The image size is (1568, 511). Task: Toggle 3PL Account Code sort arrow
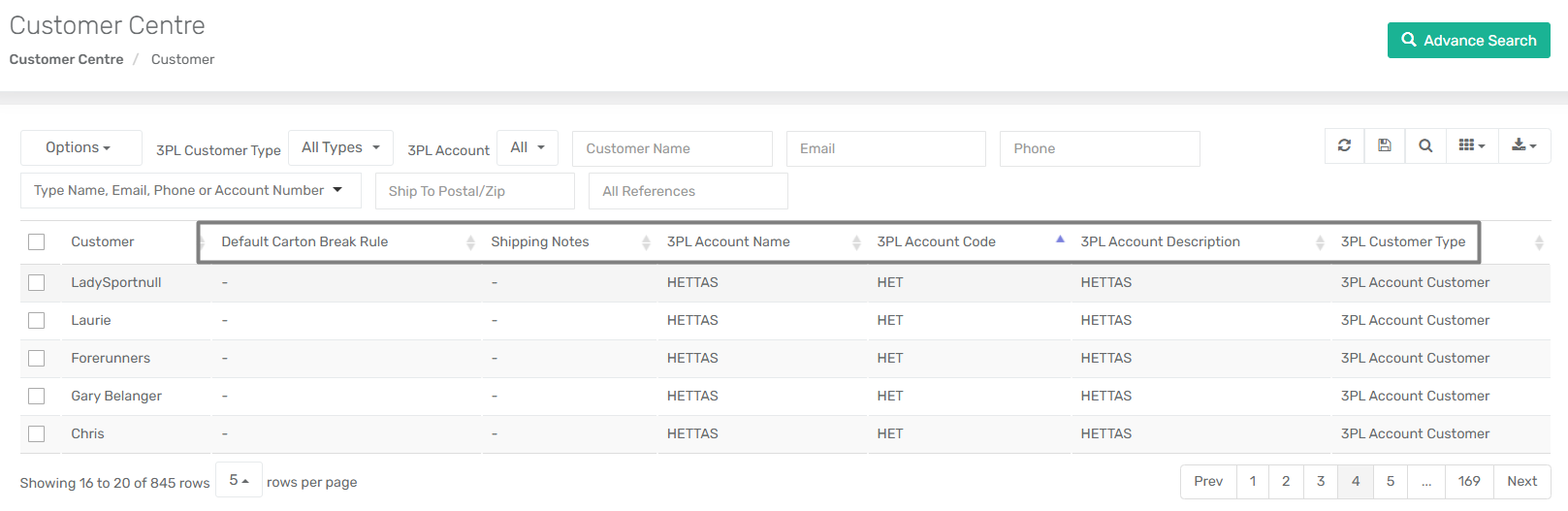click(x=1060, y=239)
